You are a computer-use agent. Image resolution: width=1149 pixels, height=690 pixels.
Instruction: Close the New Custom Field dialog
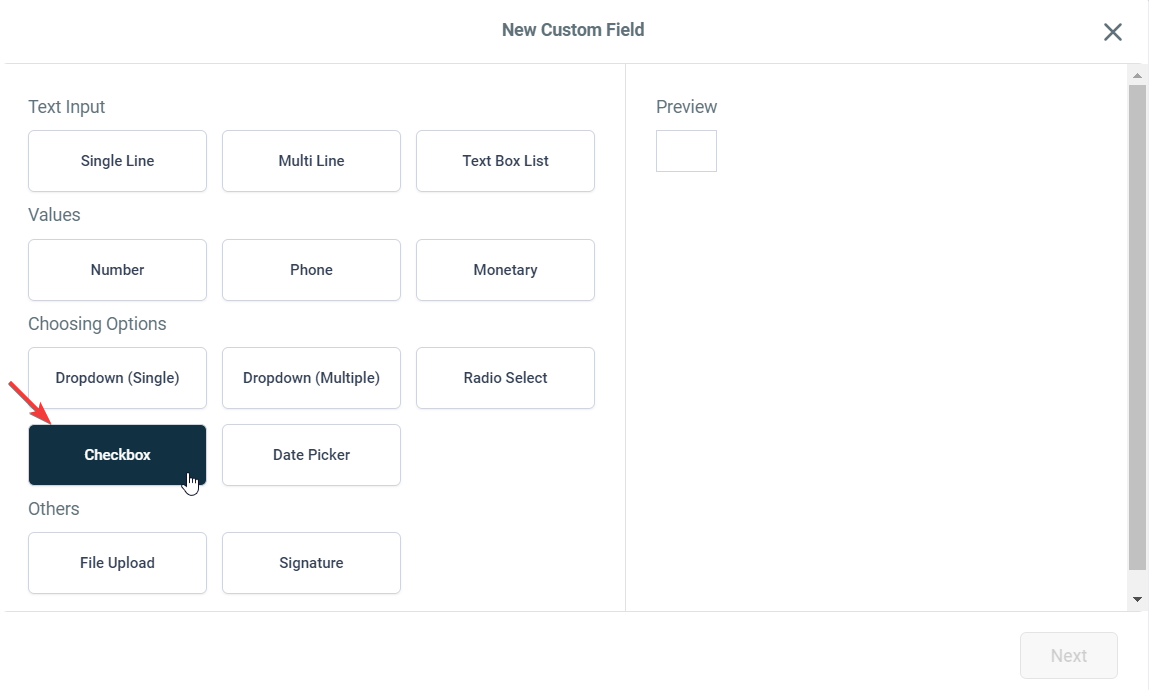click(1112, 32)
